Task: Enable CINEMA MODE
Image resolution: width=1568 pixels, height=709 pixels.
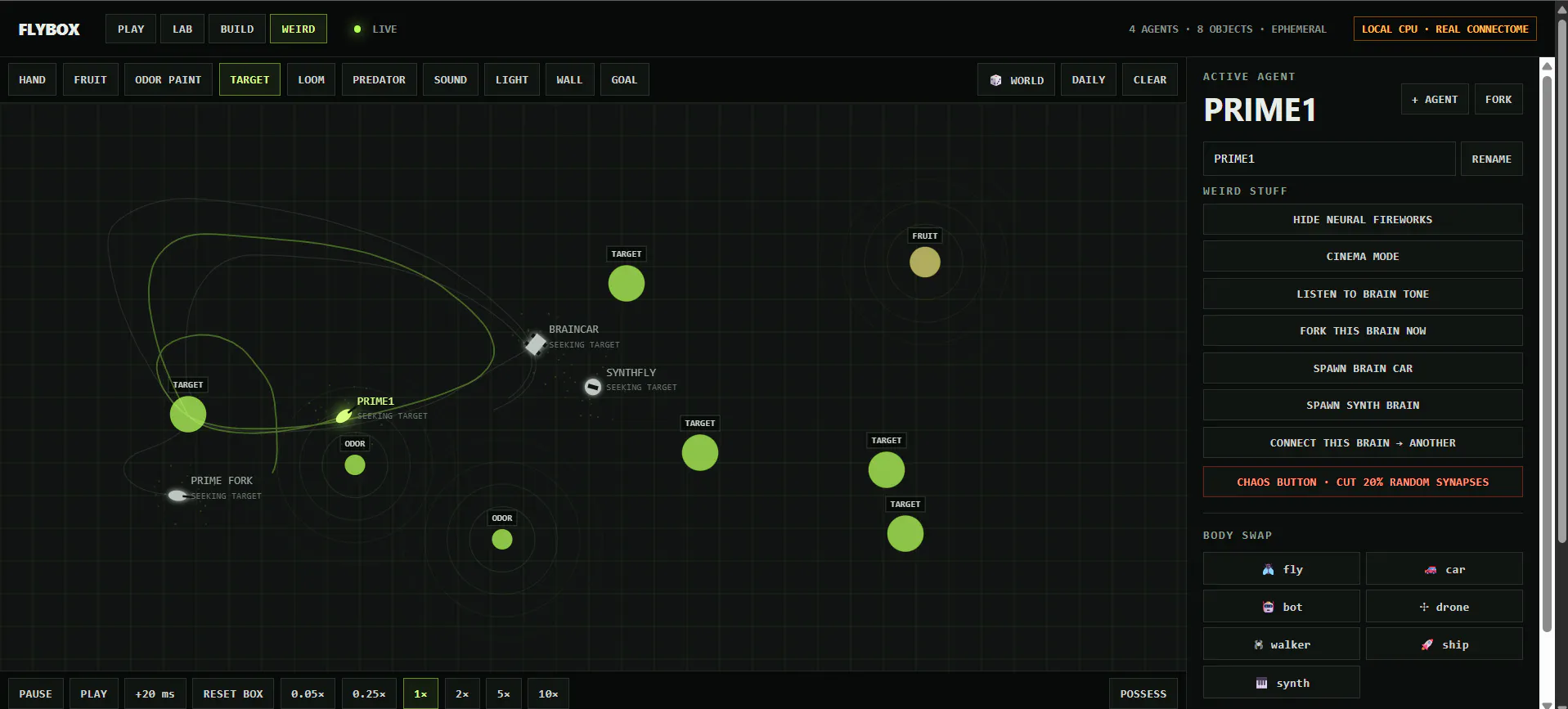Action: pyautogui.click(x=1363, y=256)
